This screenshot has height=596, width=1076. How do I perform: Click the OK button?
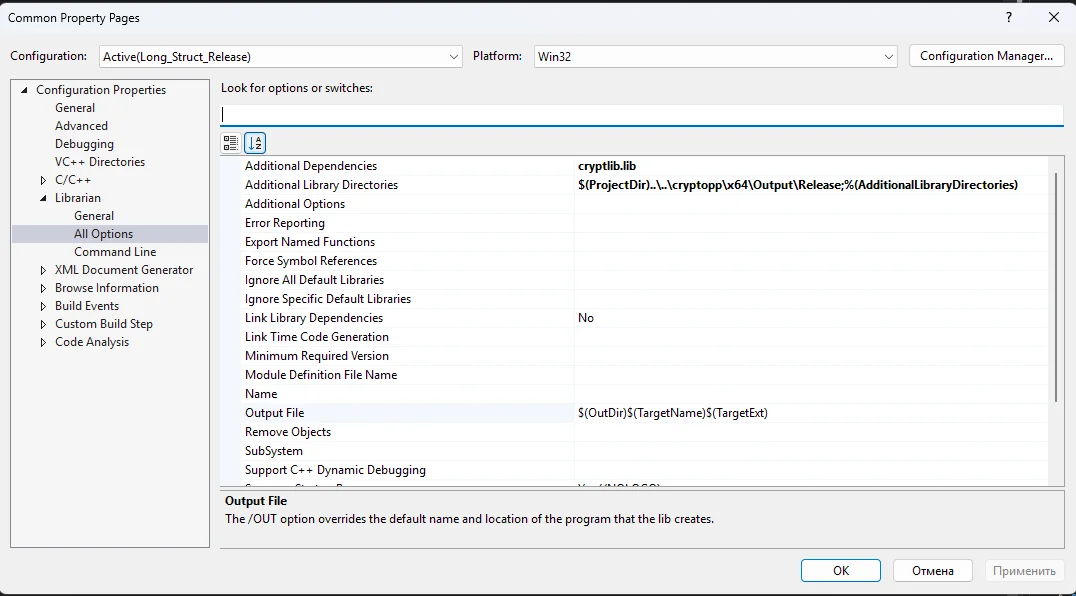click(840, 571)
